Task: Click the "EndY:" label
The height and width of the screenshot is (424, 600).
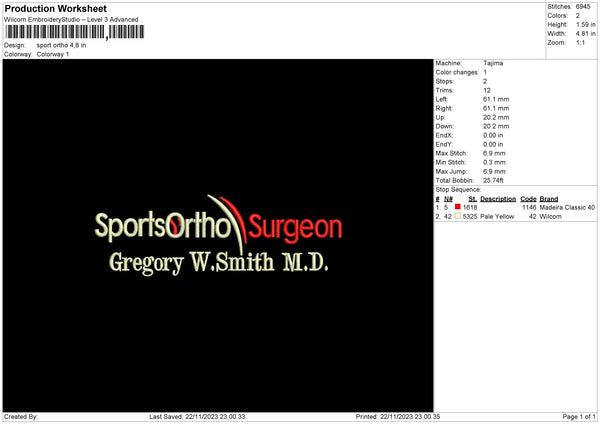Action: pyautogui.click(x=444, y=145)
